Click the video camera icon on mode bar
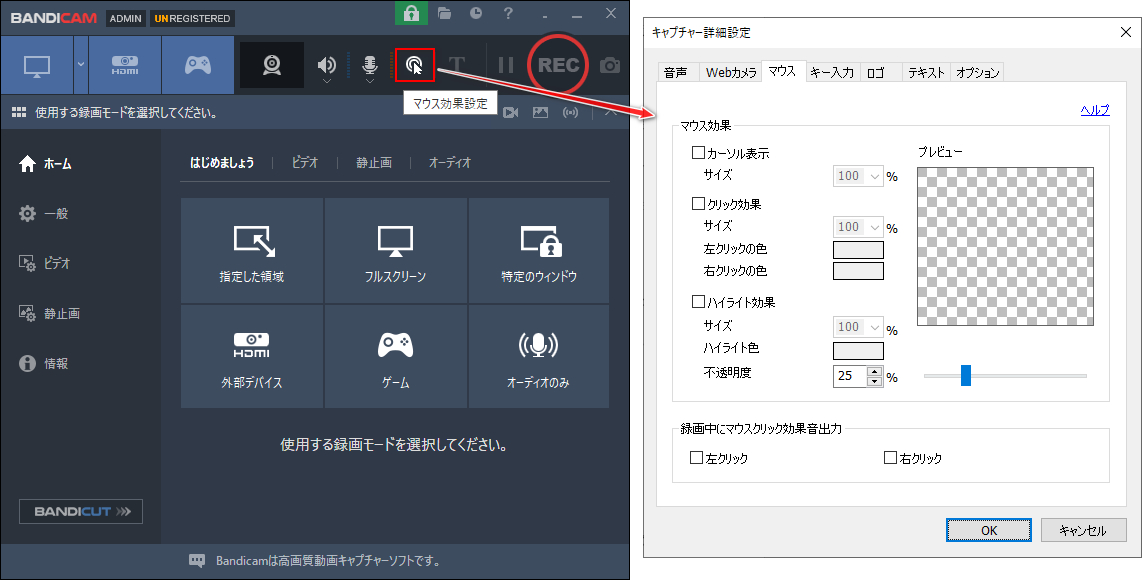Viewport: 1147px width, 580px height. [x=511, y=113]
